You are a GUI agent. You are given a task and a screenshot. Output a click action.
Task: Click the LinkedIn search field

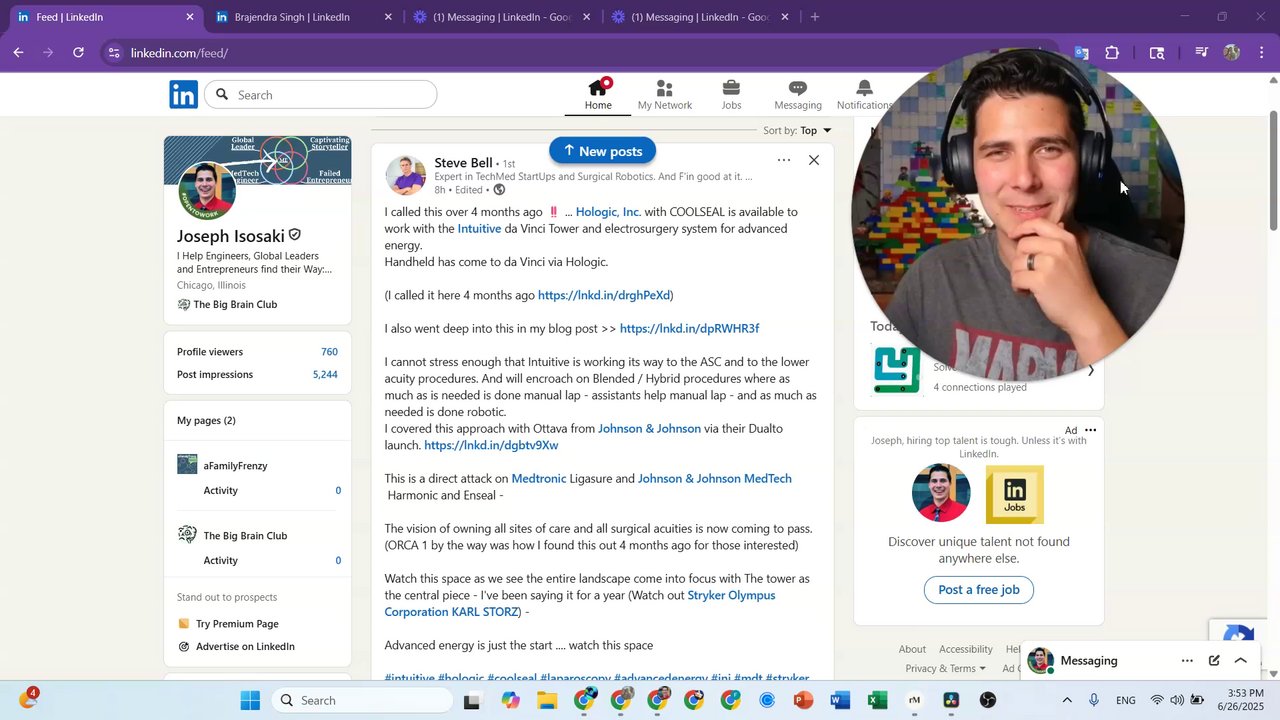[x=320, y=95]
